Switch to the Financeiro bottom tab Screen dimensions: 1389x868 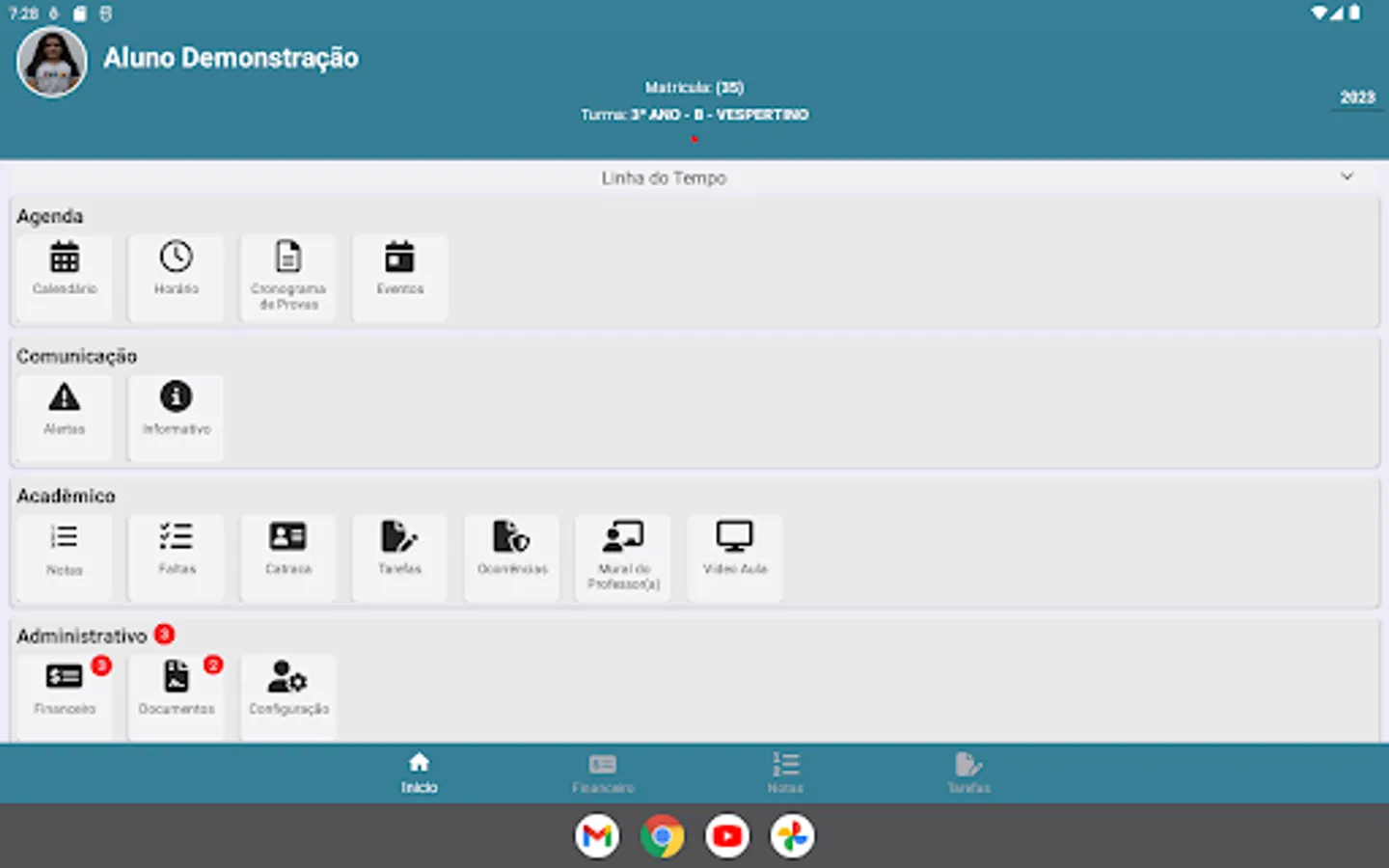click(x=603, y=773)
